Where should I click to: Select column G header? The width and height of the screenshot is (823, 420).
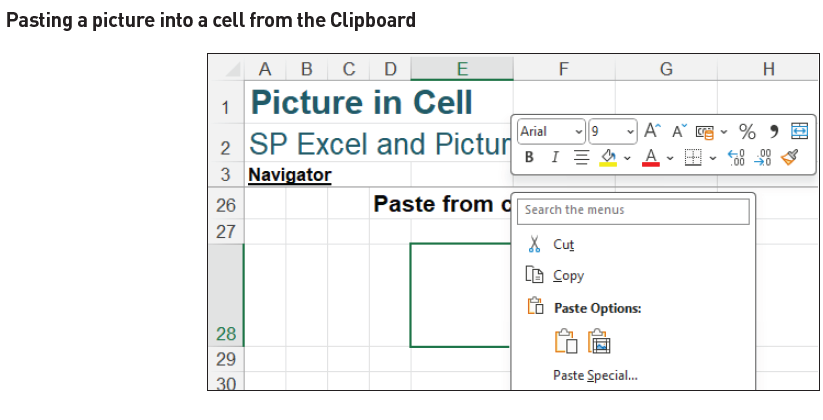[x=666, y=69]
